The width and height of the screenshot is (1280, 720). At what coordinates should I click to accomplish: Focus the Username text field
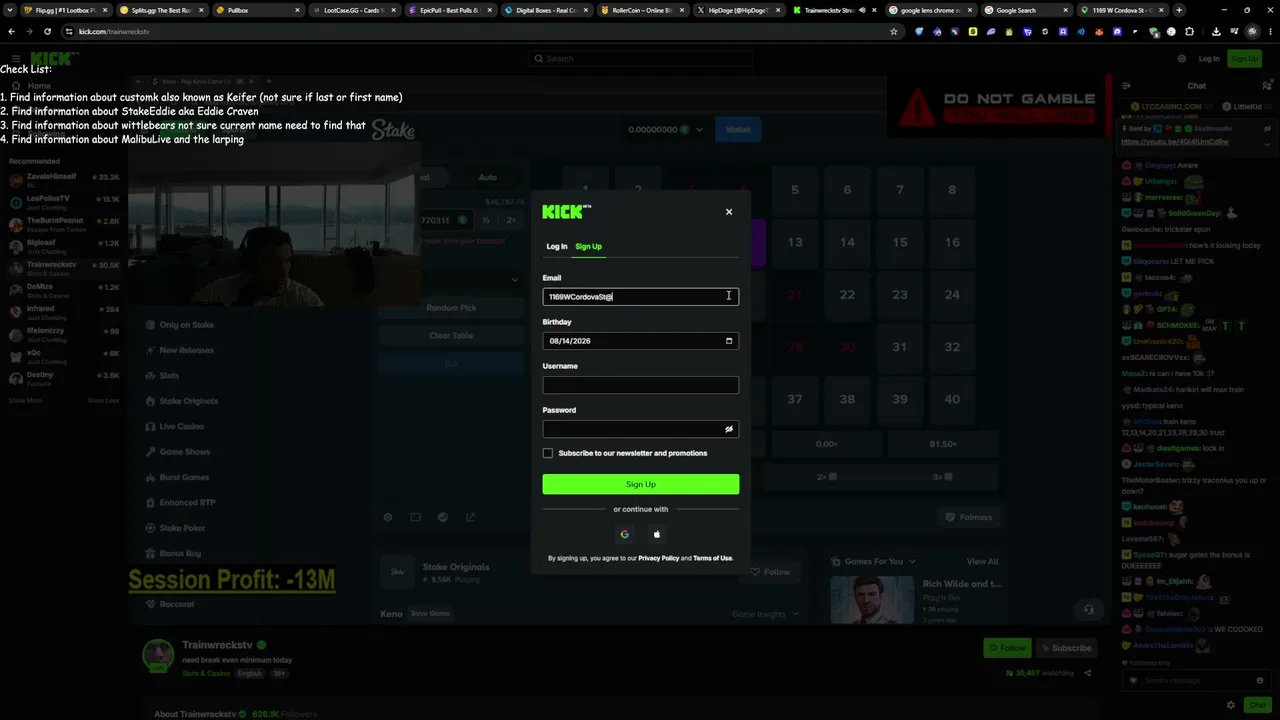[x=640, y=385]
